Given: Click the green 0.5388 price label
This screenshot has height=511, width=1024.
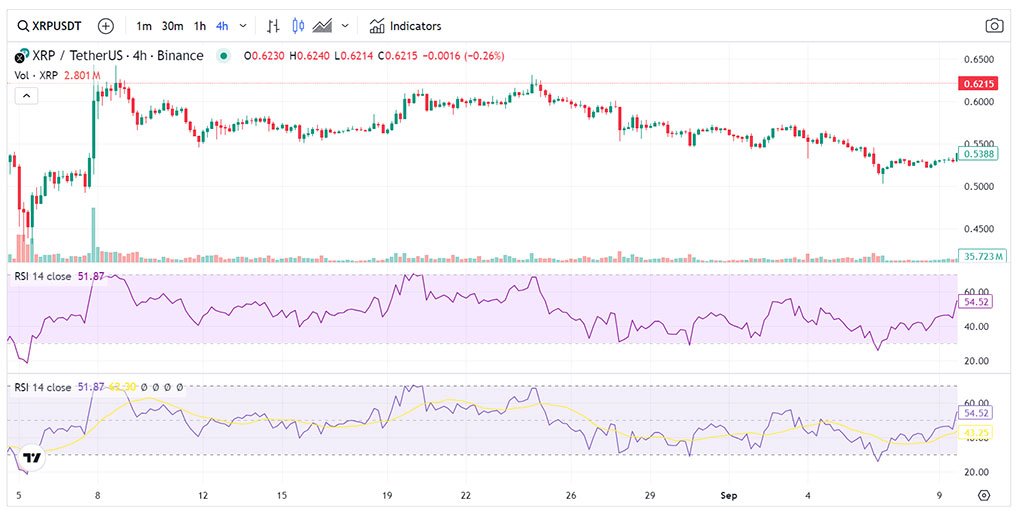Looking at the screenshot, I should pos(977,155).
